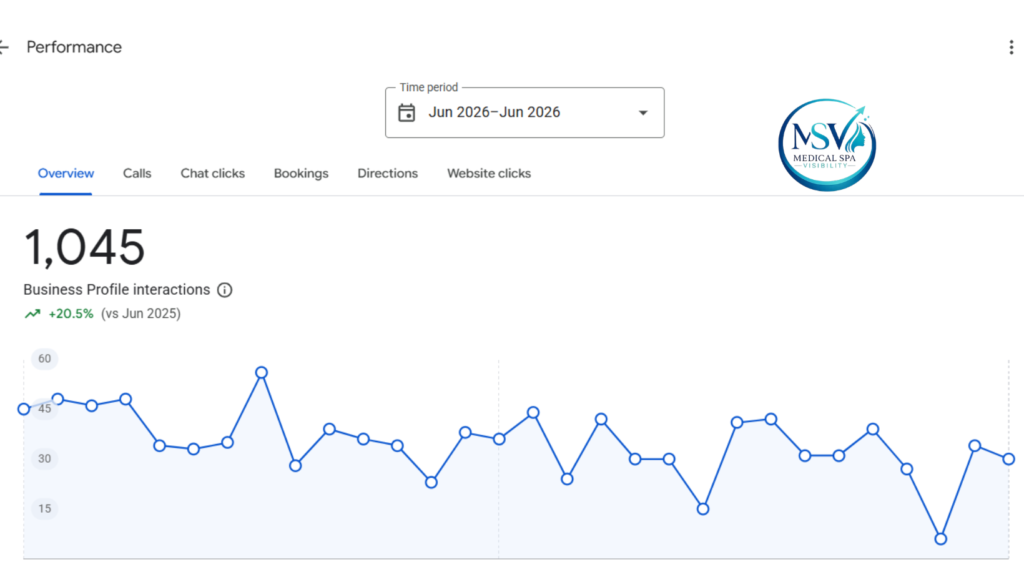This screenshot has width=1024, height=577.
Task: Expand the Time period dropdown arrow
Action: click(643, 113)
